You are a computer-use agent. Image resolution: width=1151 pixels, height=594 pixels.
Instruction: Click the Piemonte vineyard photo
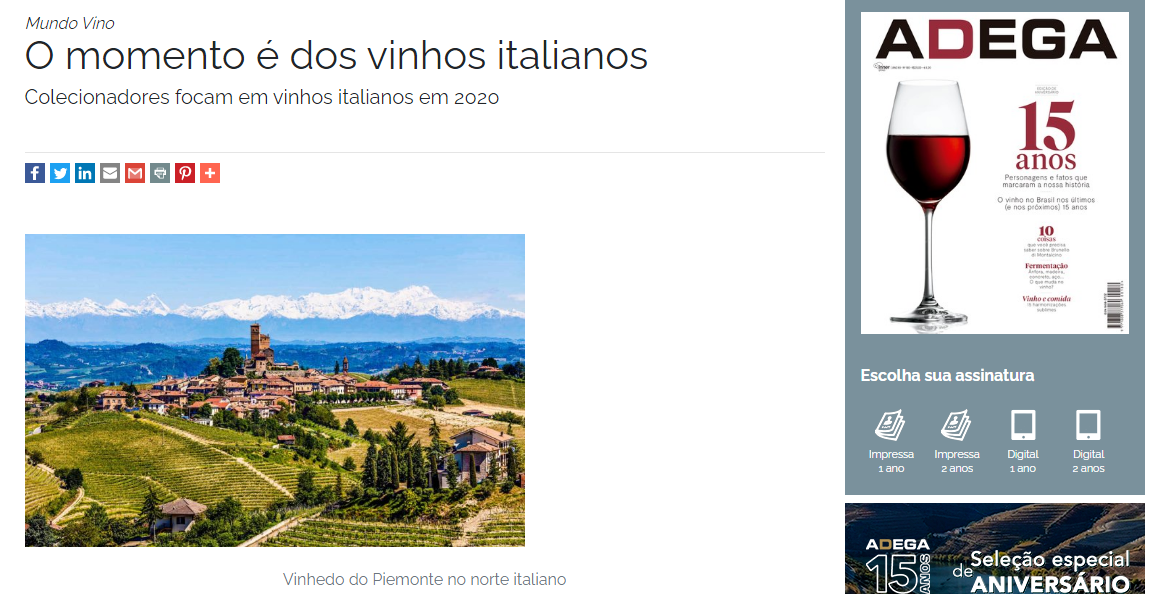point(275,390)
